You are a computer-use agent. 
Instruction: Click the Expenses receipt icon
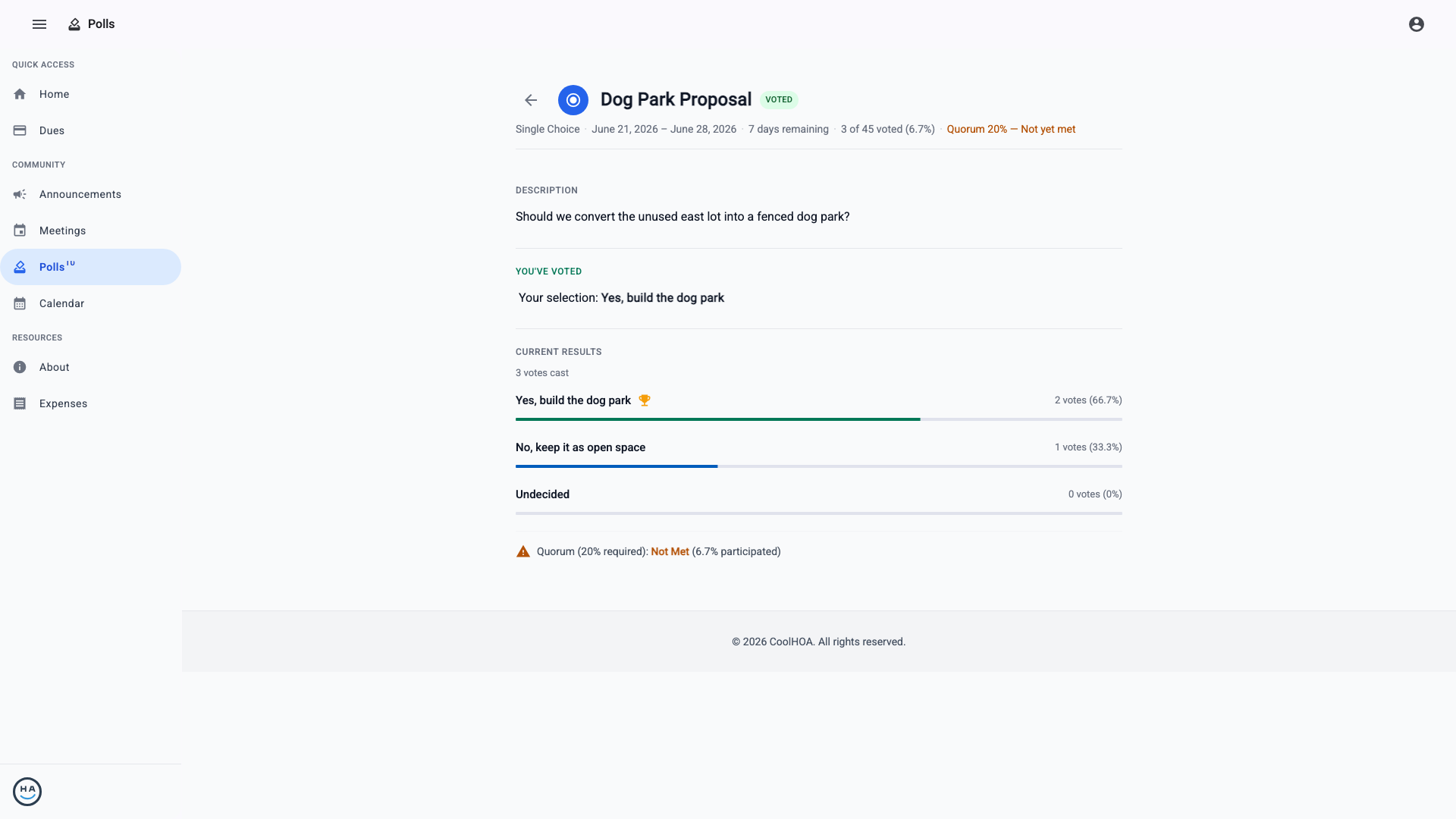pos(20,403)
